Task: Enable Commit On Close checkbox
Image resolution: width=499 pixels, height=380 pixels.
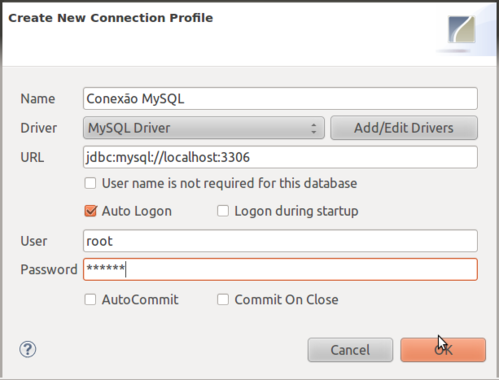Action: 223,299
